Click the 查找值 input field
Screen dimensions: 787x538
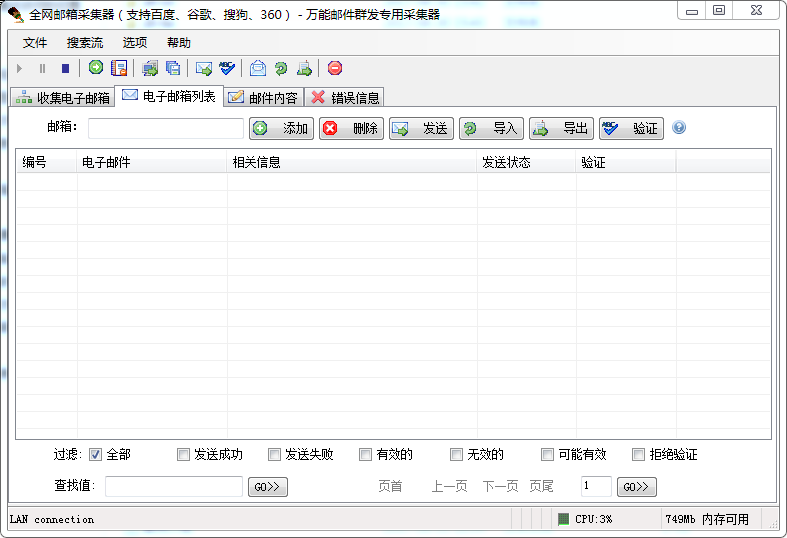pos(174,486)
